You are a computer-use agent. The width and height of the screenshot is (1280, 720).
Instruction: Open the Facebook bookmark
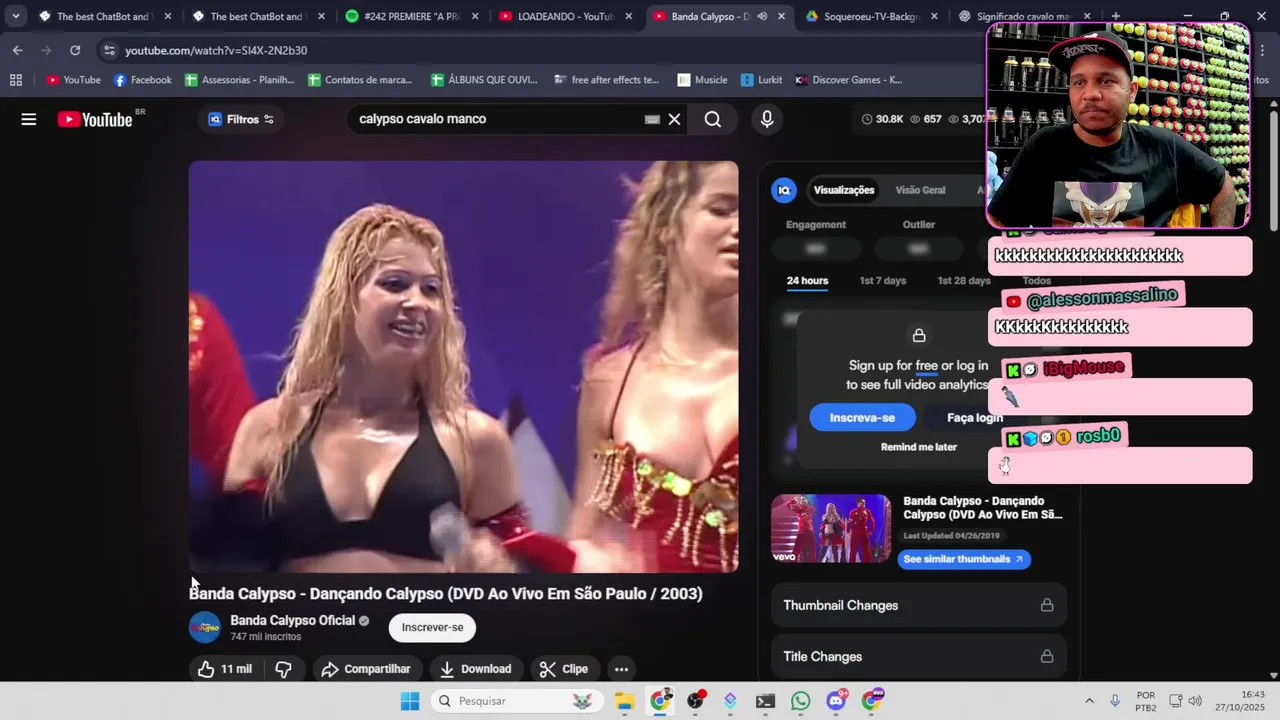[143, 80]
